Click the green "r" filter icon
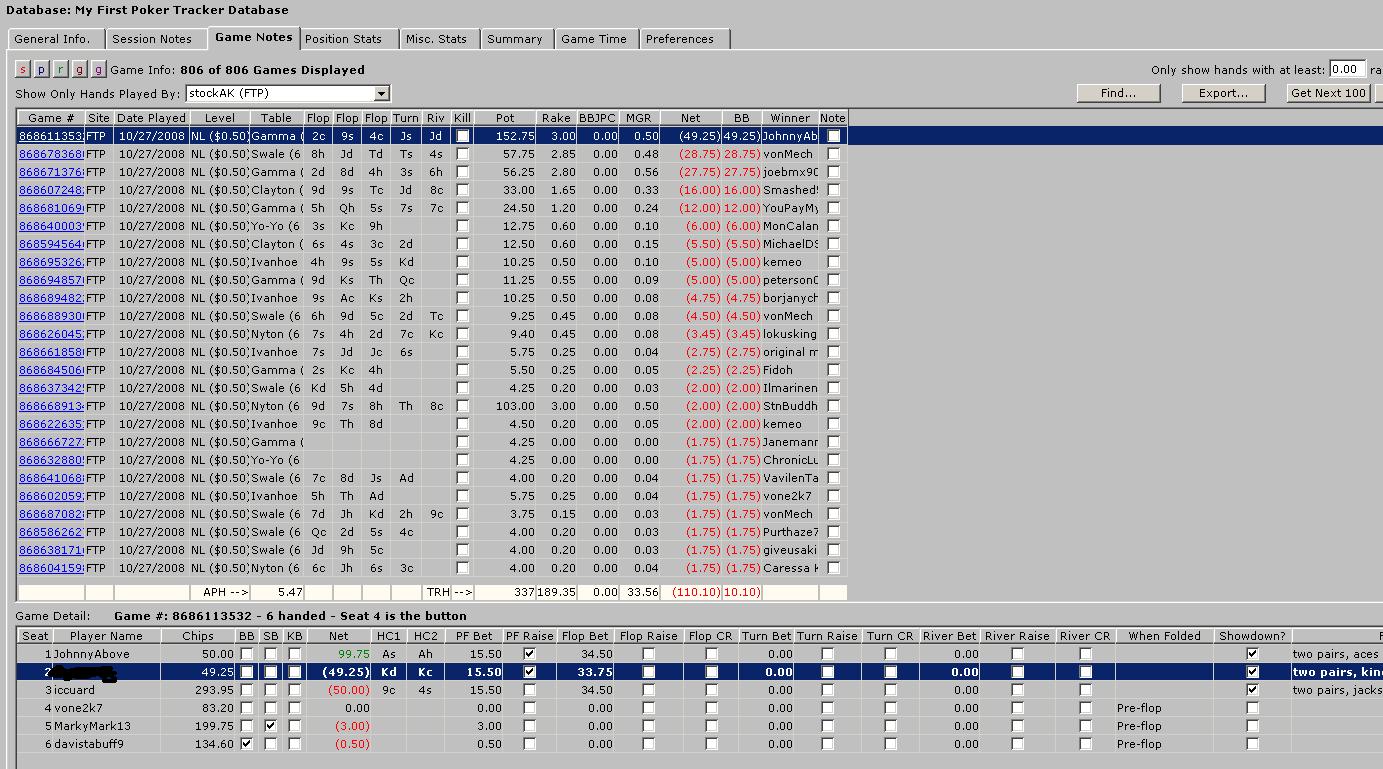Image resolution: width=1383 pixels, height=769 pixels. point(60,70)
